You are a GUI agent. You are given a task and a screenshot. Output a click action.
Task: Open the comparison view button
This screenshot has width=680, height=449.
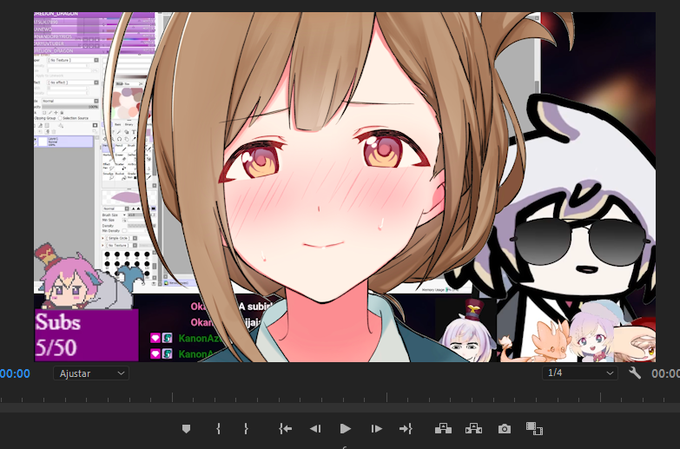(x=534, y=429)
